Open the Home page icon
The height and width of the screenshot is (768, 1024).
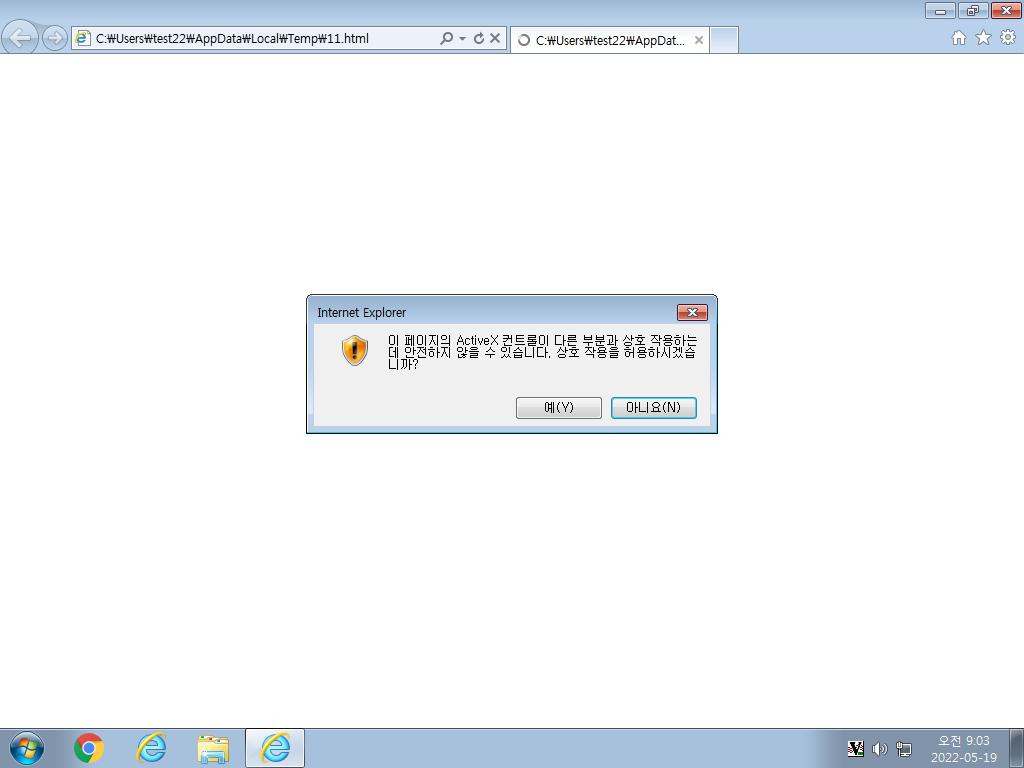tap(959, 38)
